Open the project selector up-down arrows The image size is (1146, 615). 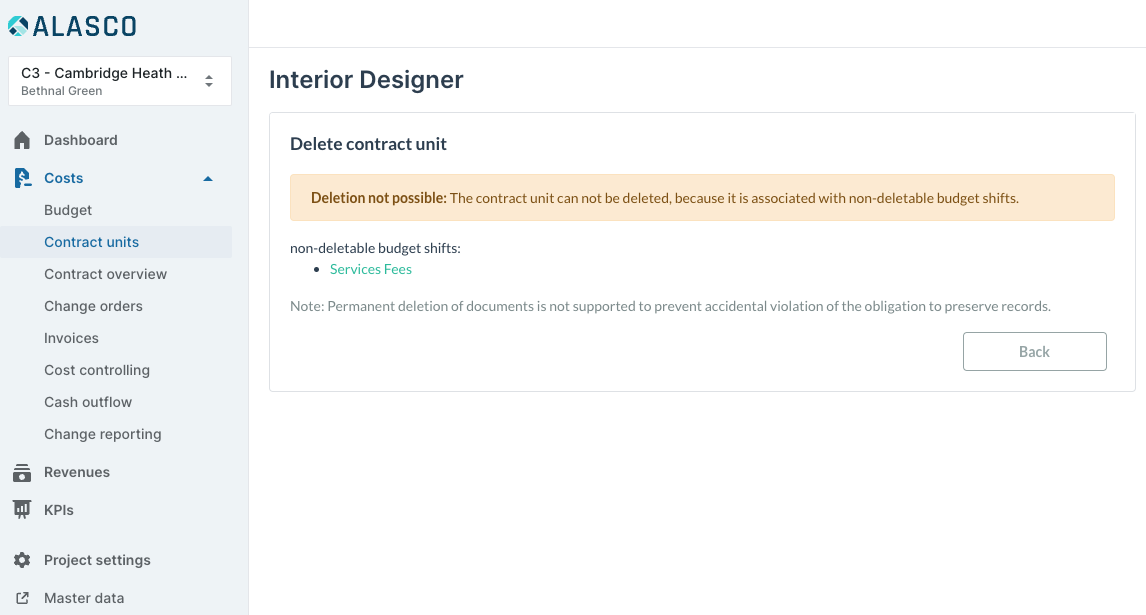click(209, 81)
